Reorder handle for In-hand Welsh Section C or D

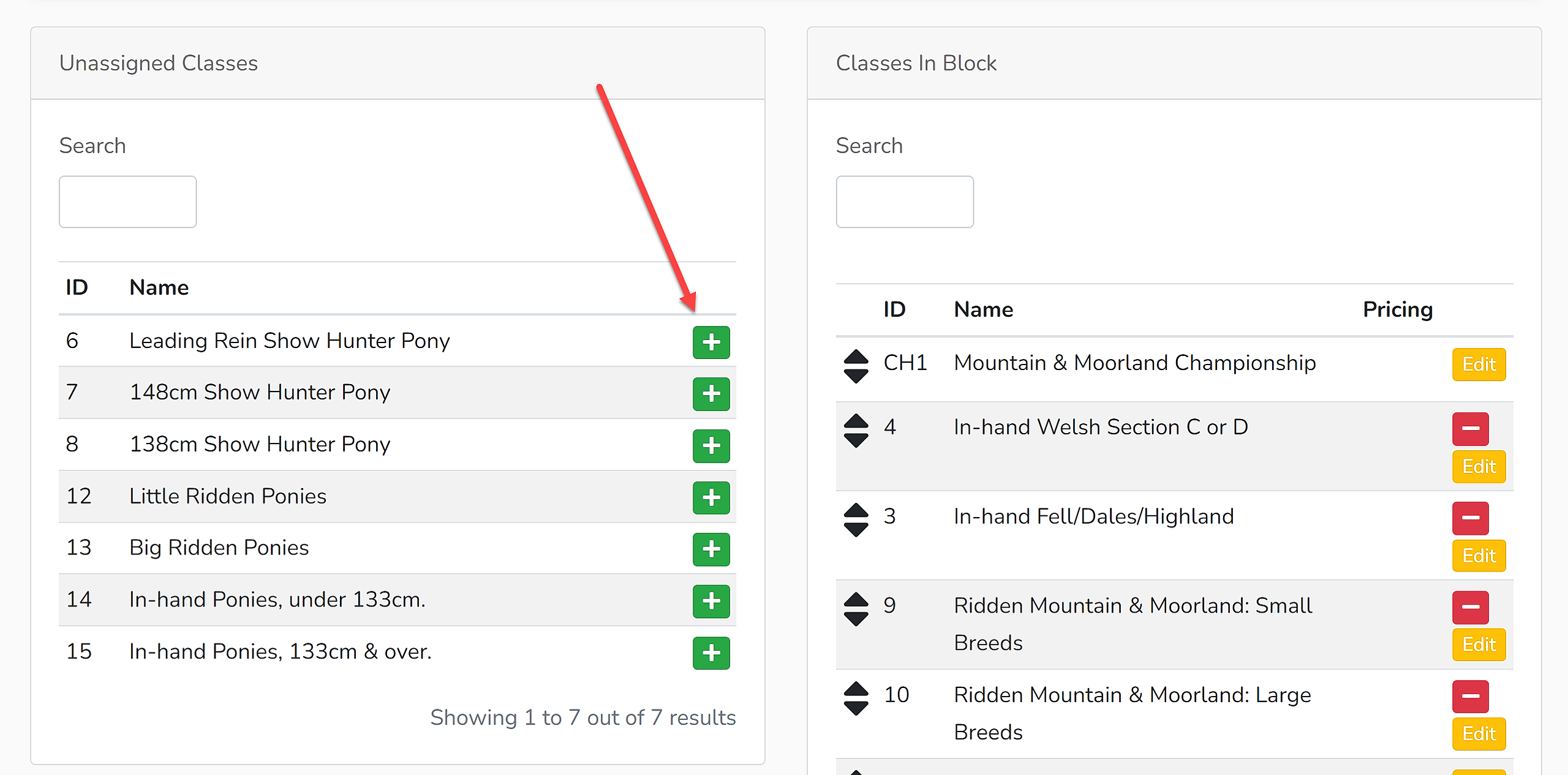click(856, 430)
